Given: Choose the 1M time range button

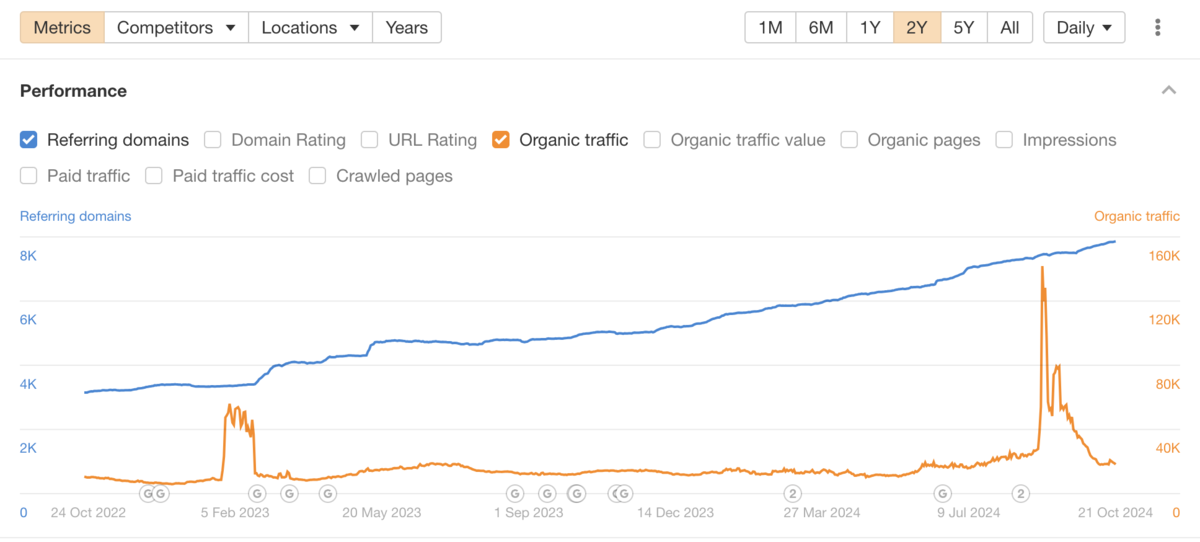Looking at the screenshot, I should click(770, 28).
